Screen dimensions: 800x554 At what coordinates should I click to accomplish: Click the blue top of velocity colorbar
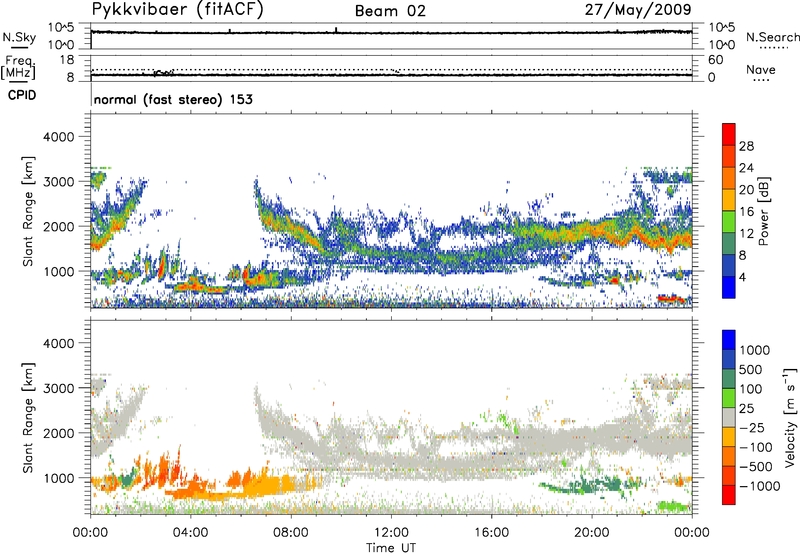(x=729, y=340)
